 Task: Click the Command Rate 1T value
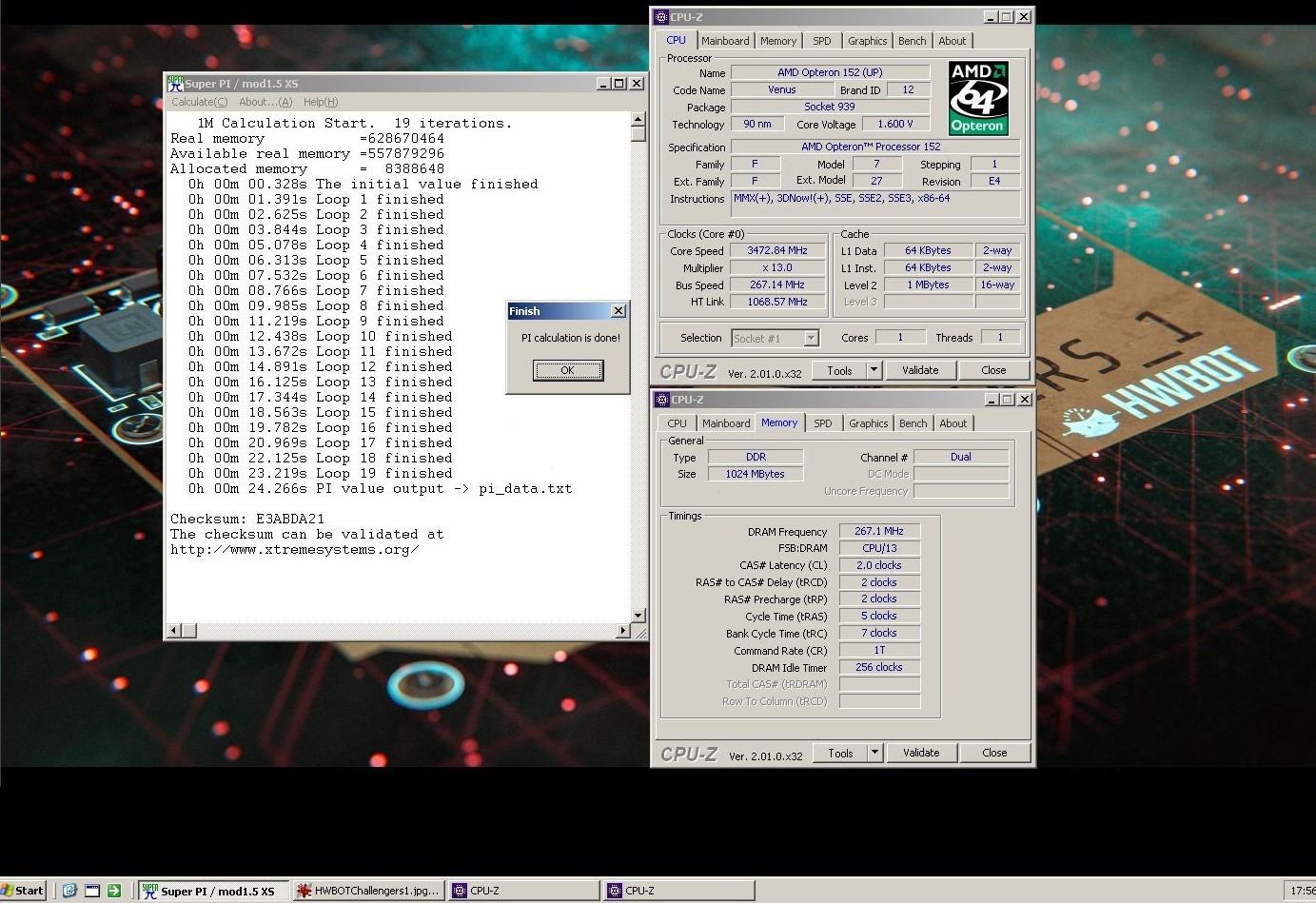[x=879, y=651]
